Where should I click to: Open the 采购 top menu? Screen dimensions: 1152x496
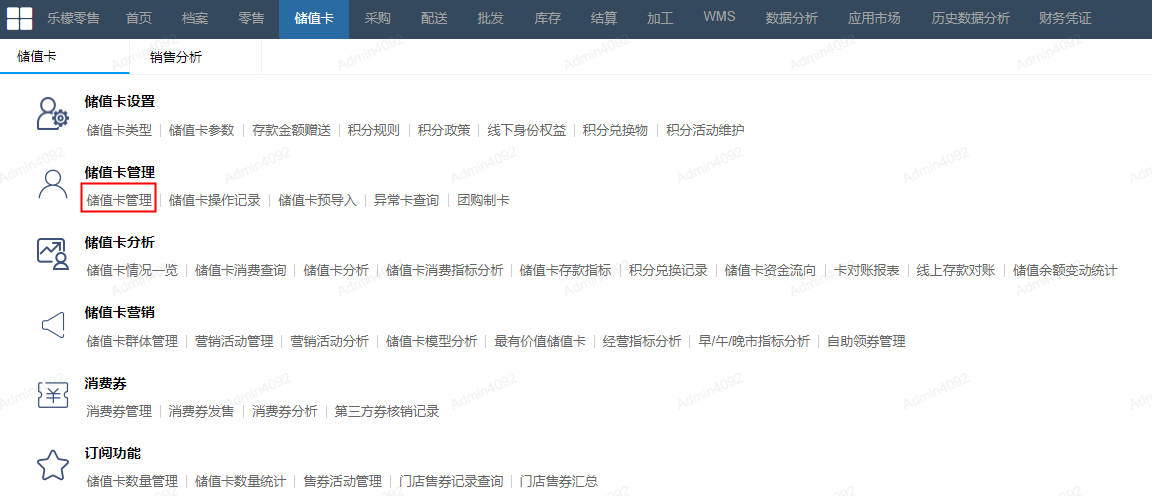[378, 18]
